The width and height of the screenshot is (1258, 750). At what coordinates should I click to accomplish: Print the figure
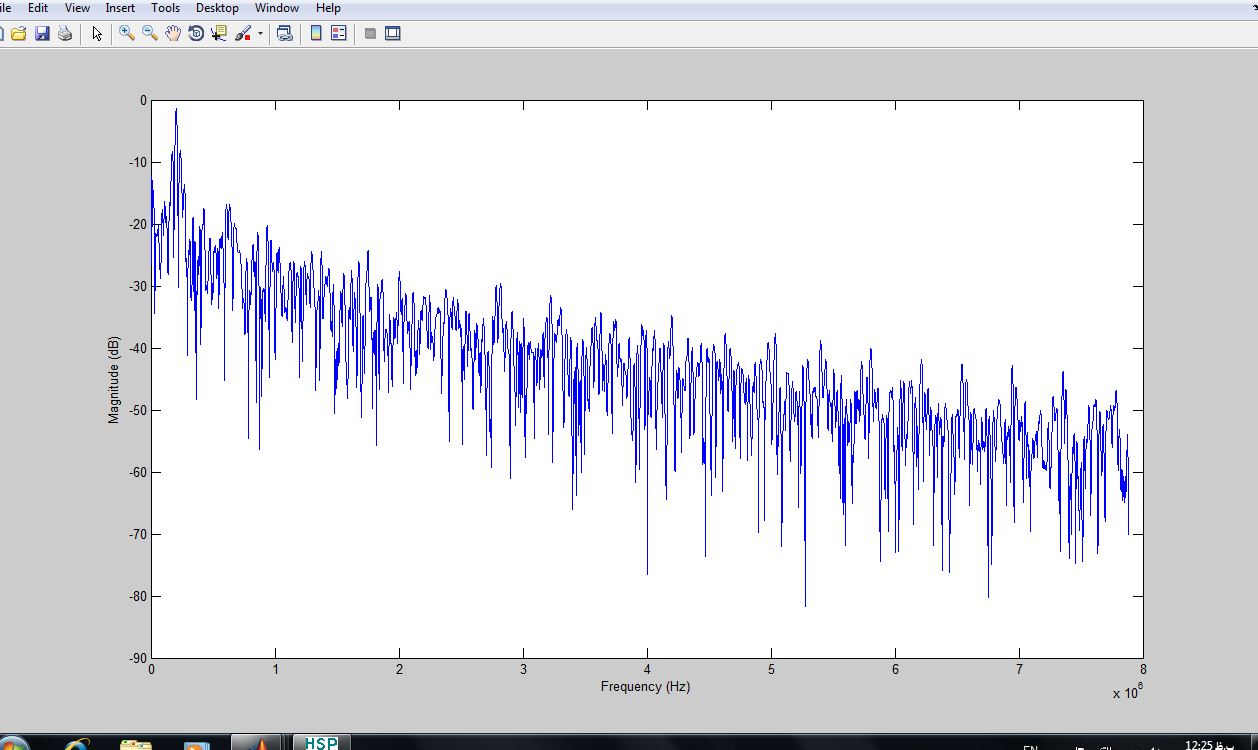65,33
